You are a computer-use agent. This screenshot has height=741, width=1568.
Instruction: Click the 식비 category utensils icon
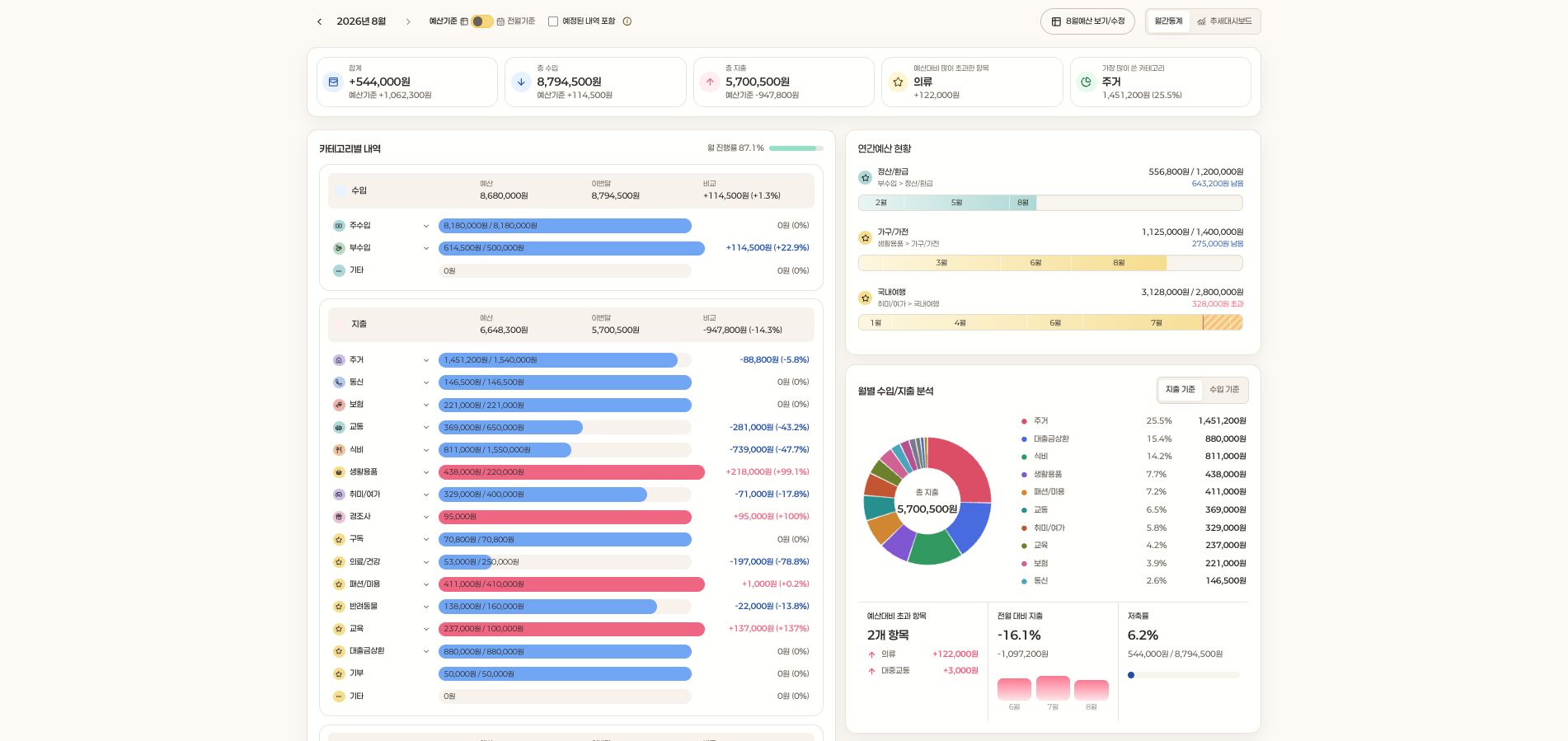point(339,450)
